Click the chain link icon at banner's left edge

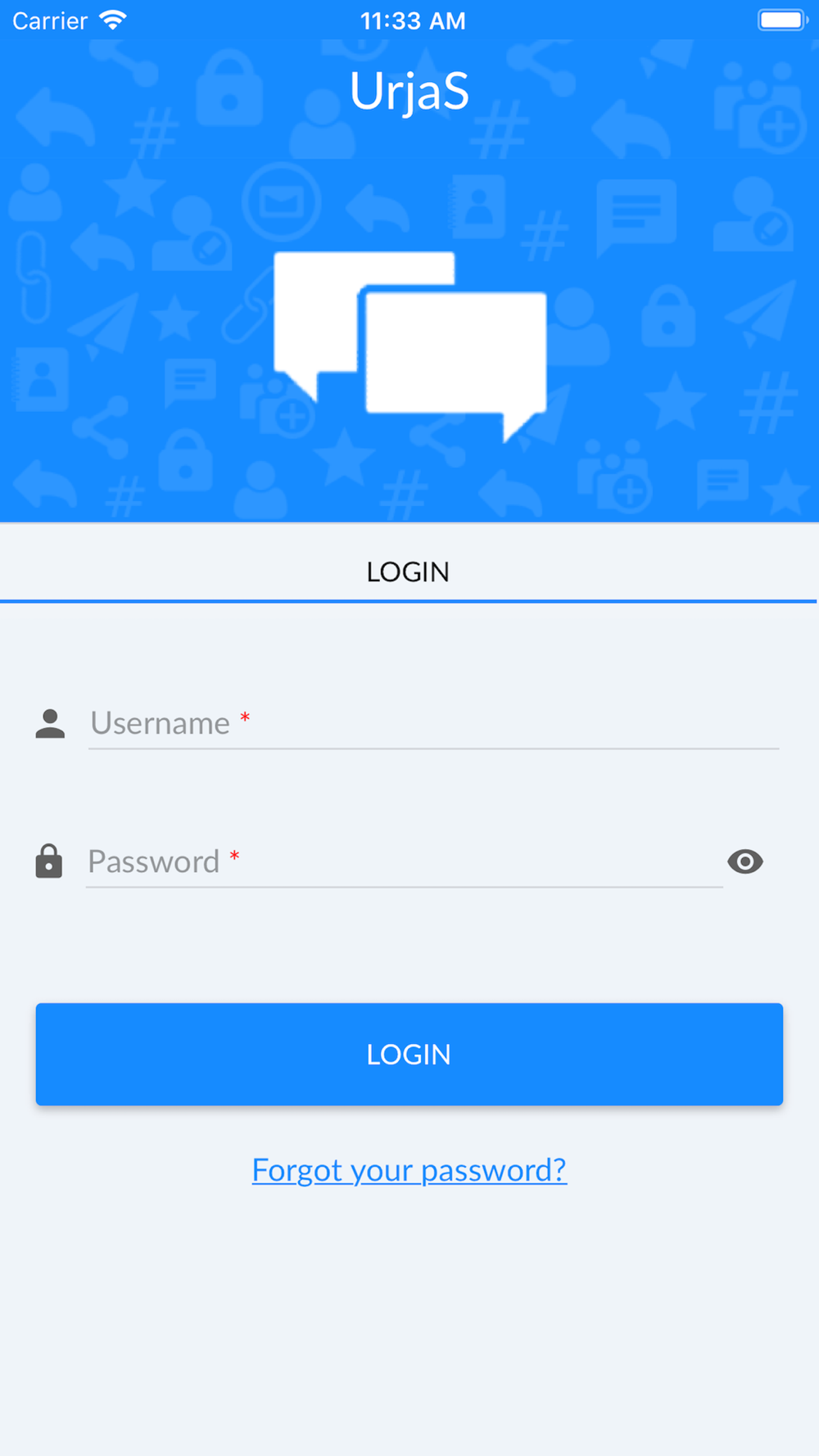34,277
